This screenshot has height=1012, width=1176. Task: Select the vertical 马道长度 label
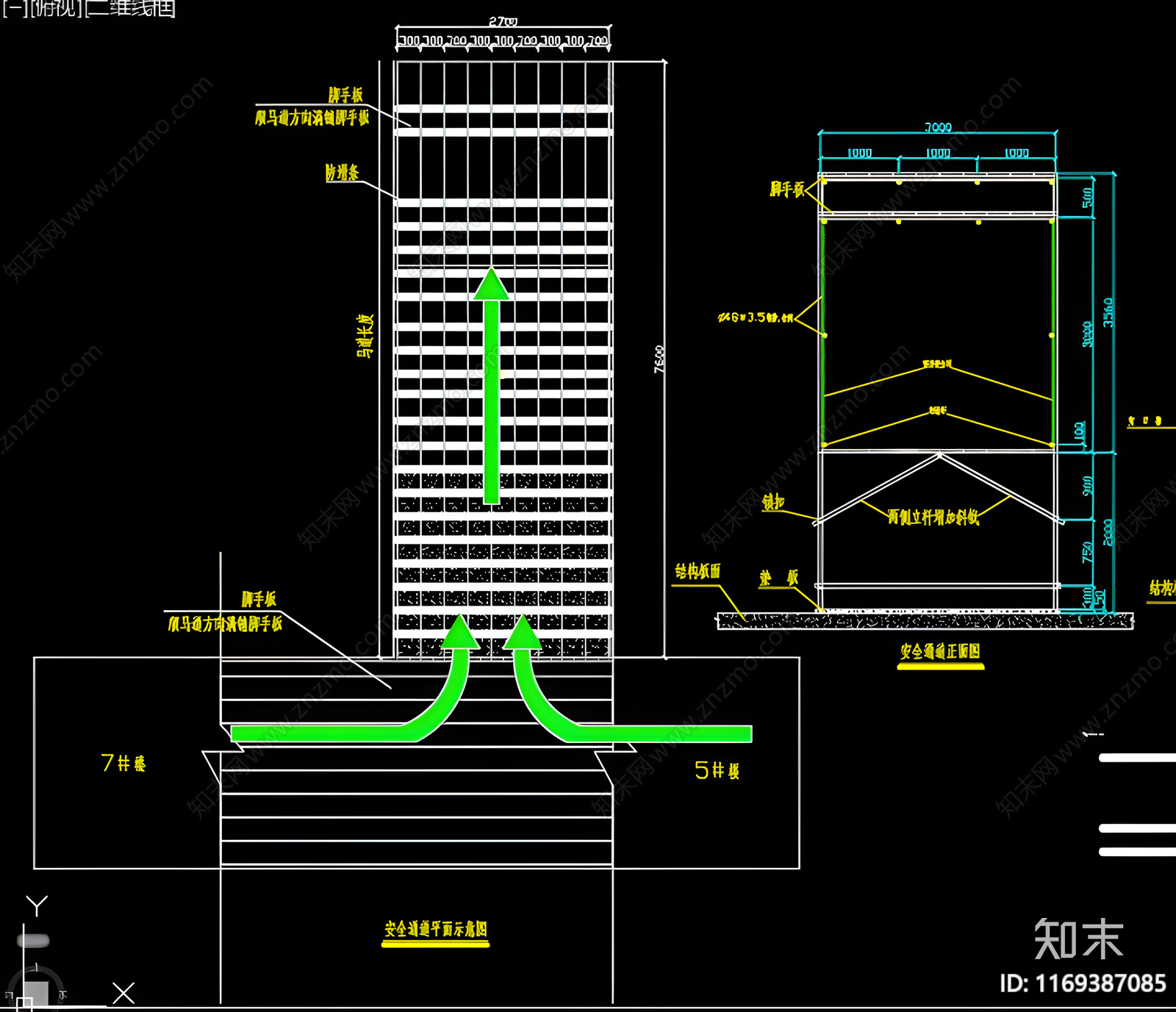click(365, 337)
